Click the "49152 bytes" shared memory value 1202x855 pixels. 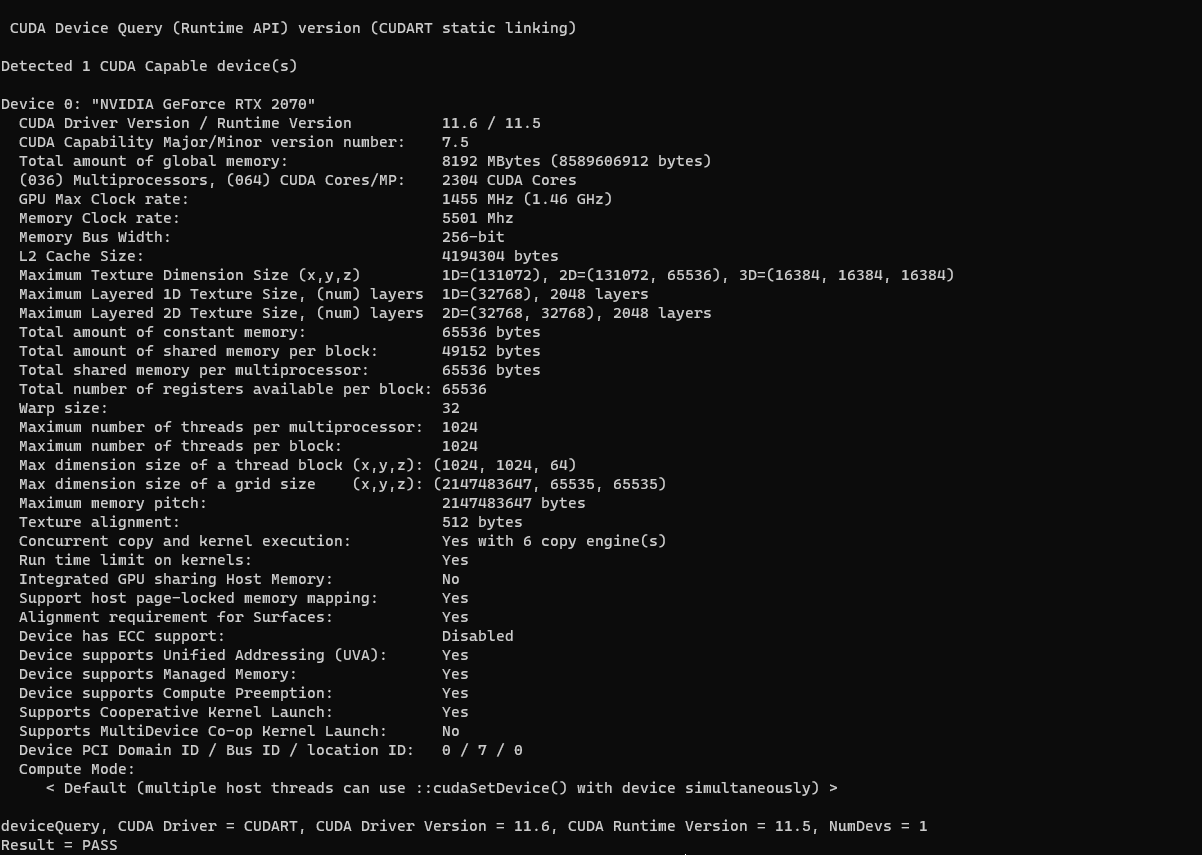pyautogui.click(x=491, y=351)
